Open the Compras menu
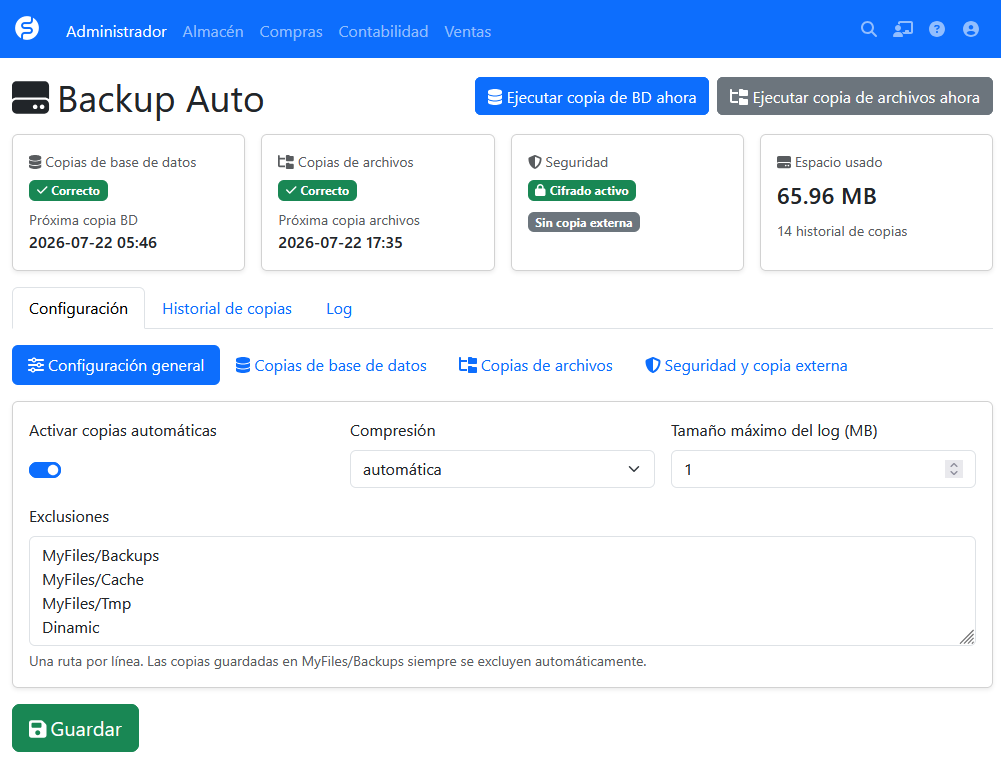The height and width of the screenshot is (766, 1001). tap(291, 31)
